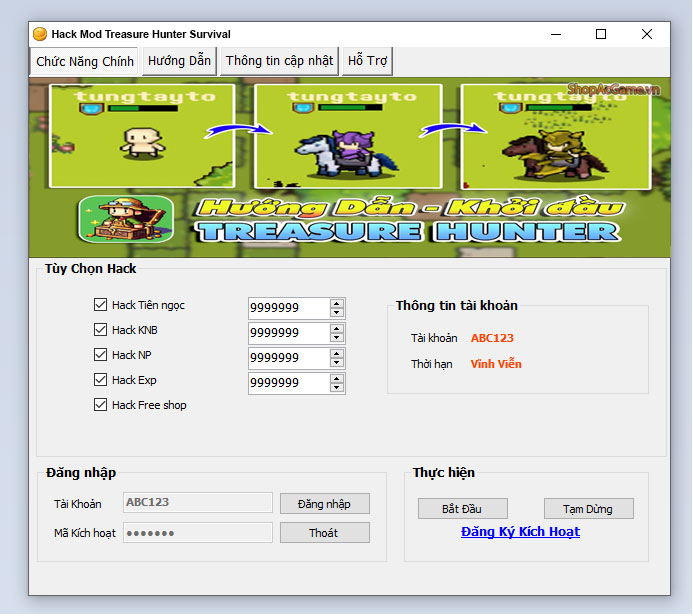Viewport: 693px width, 616px height.
Task: Click the banner thumbnail with golden armored rider
Action: pyautogui.click(x=556, y=136)
